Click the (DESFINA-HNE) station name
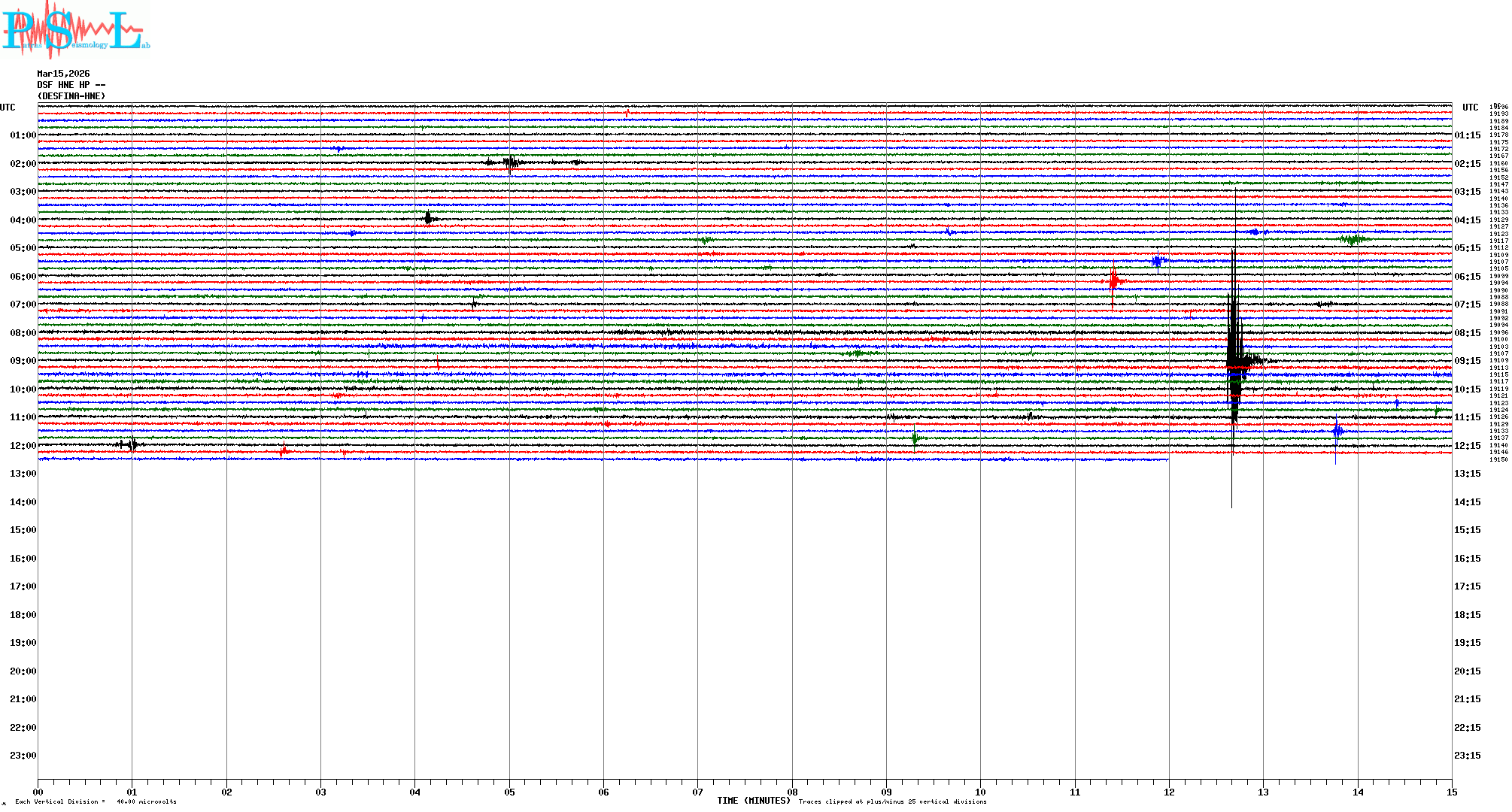Viewport: 1512px width, 812px height. (71, 96)
